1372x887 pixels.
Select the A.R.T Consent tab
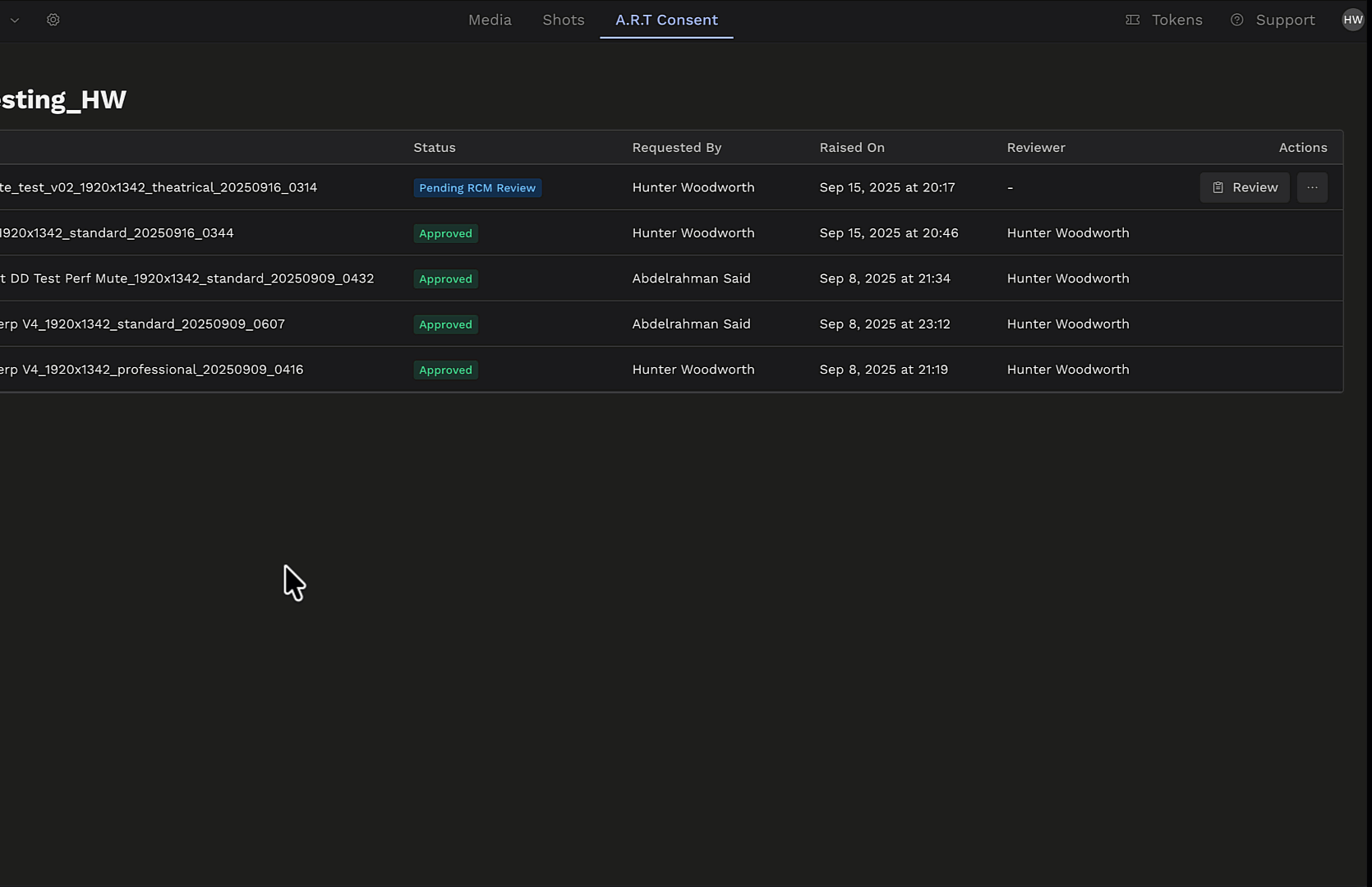tap(666, 20)
